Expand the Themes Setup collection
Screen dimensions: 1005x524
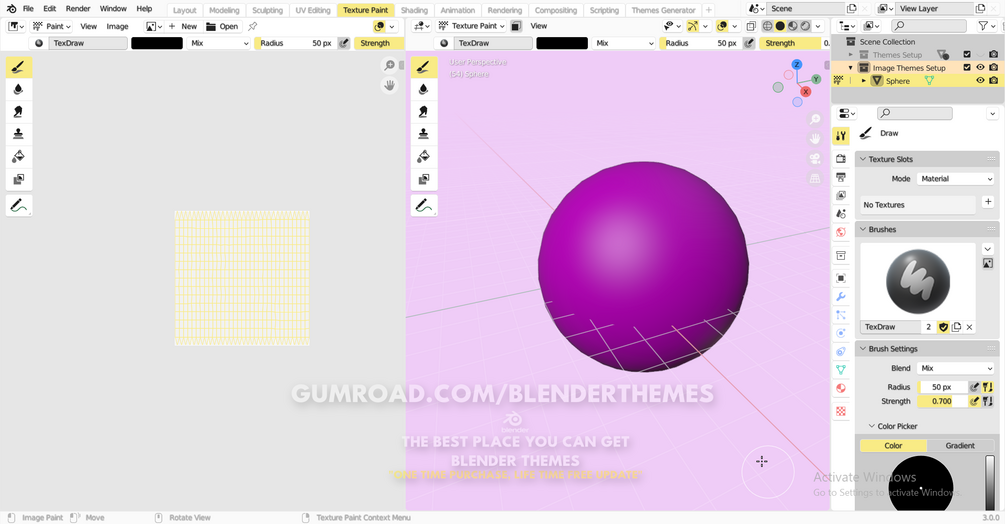pos(851,54)
